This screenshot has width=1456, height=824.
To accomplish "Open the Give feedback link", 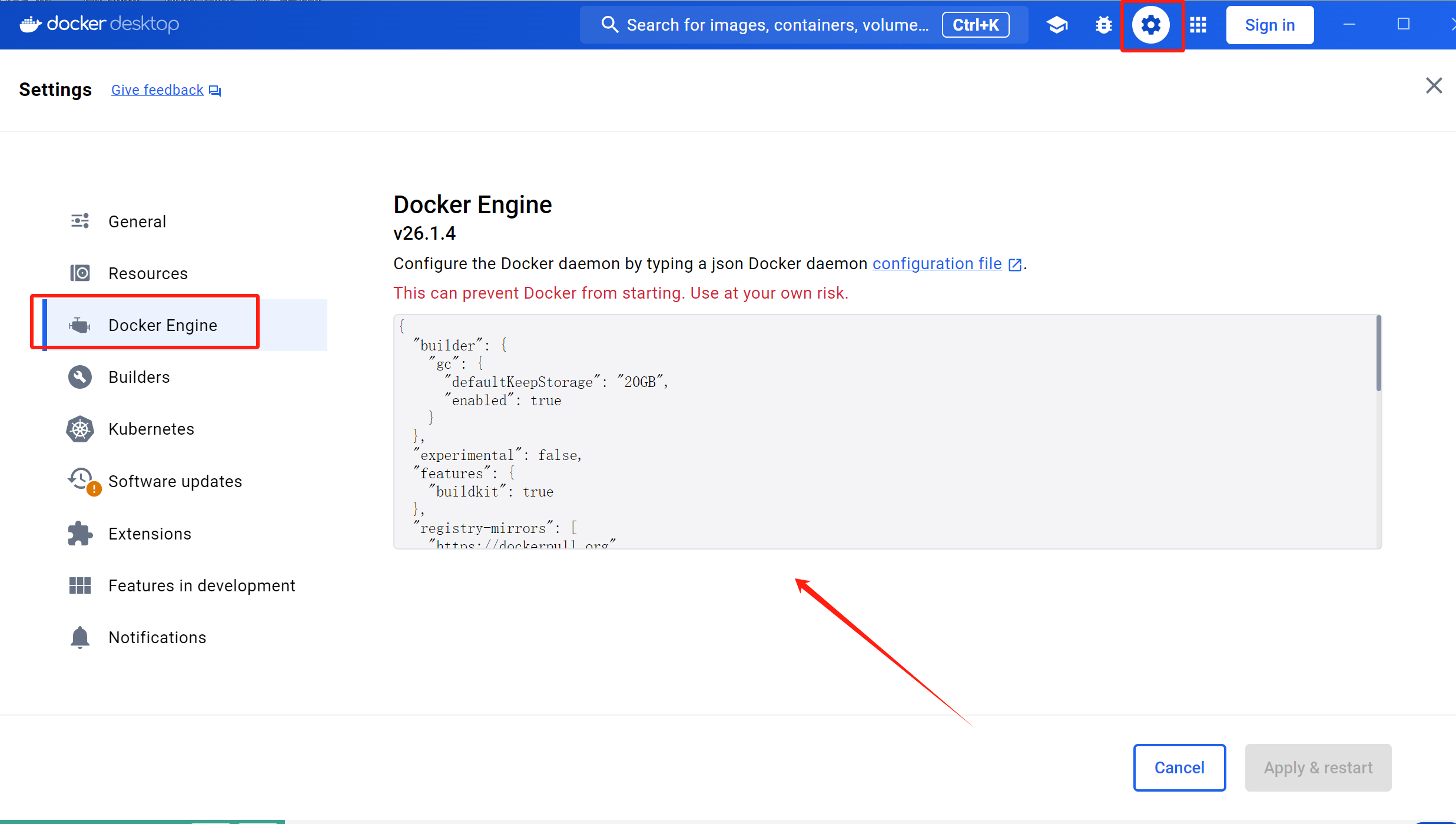I will point(157,90).
